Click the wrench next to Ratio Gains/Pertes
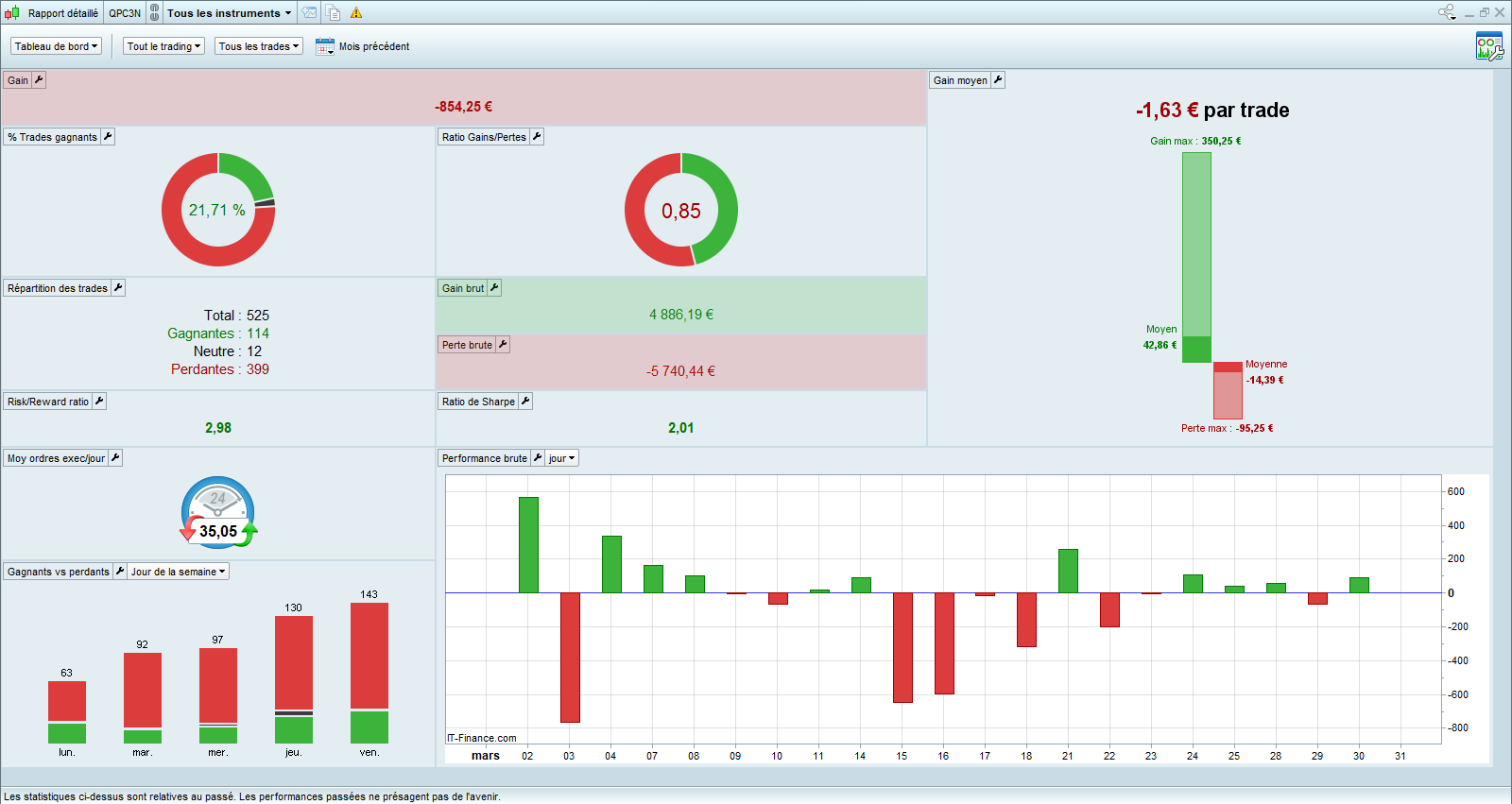Image resolution: width=1512 pixels, height=804 pixels. coord(537,137)
